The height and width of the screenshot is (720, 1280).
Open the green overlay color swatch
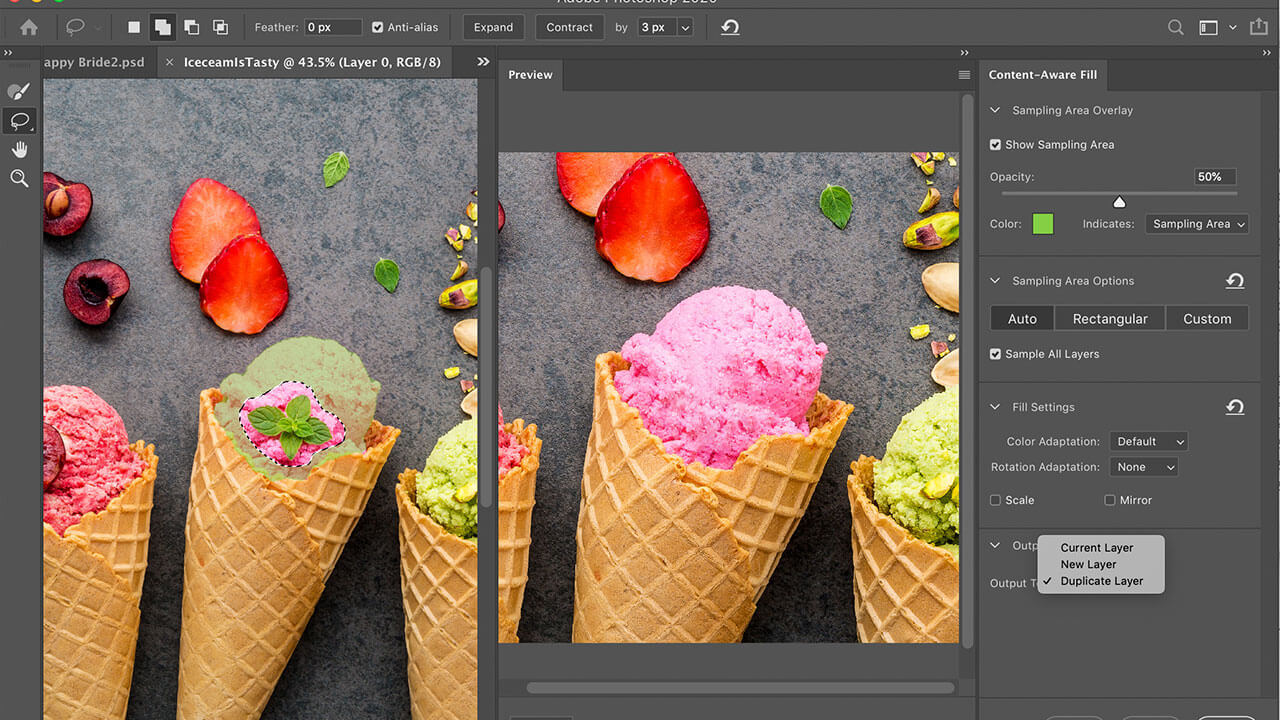pyautogui.click(x=1043, y=224)
